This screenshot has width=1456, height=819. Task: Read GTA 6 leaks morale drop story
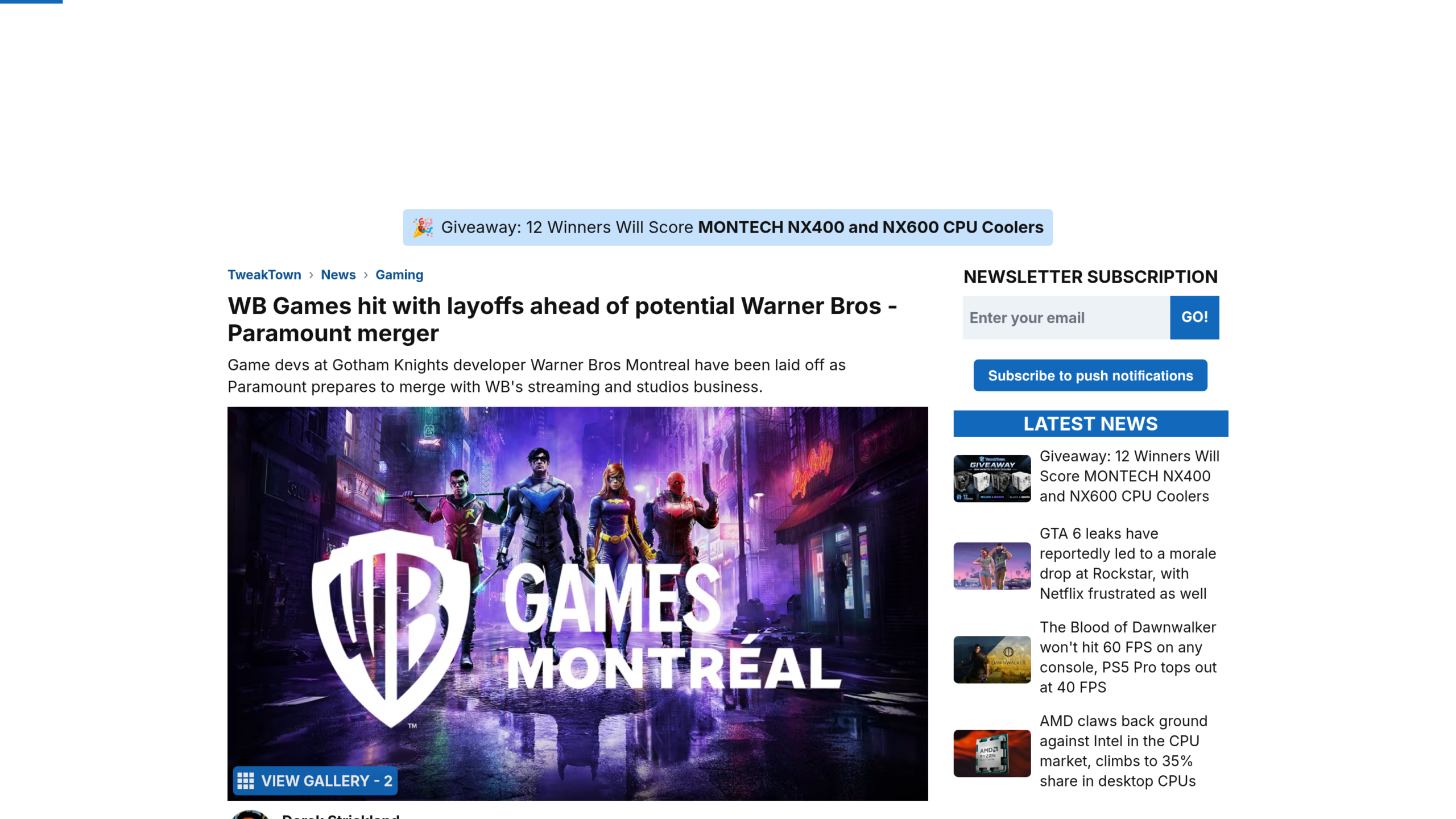pos(1128,564)
